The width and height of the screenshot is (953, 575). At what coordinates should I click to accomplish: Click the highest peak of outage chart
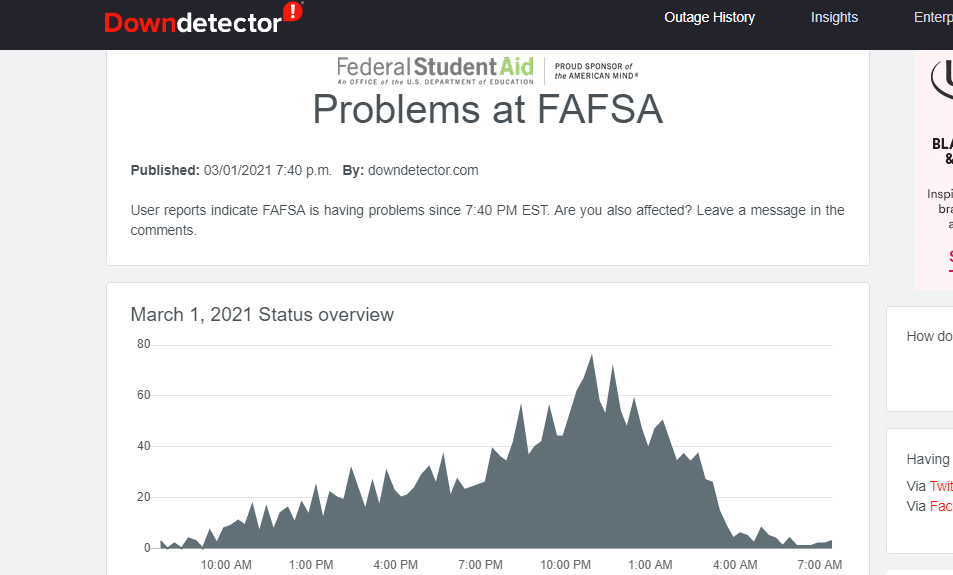592,357
